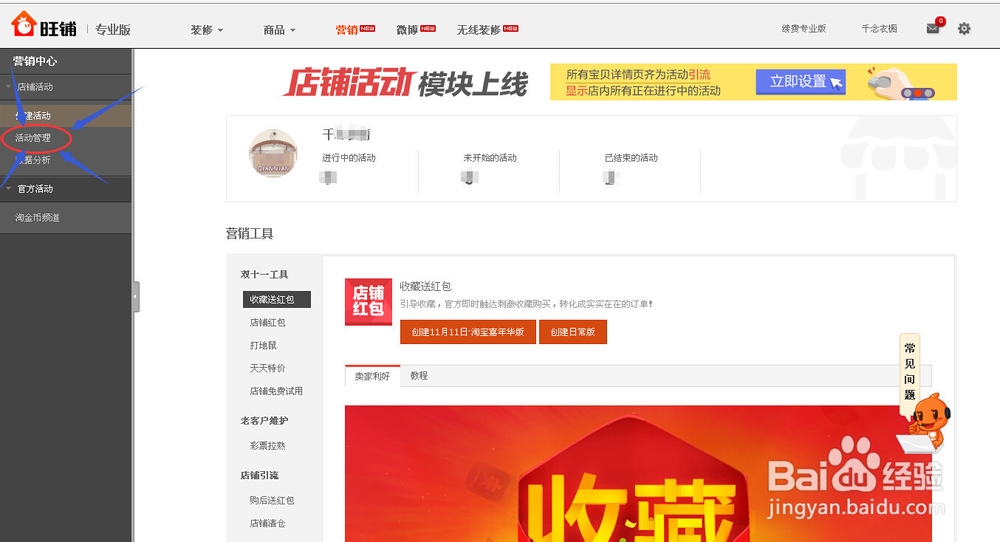Screen dimensions: 1000x542
Task: Open the settings gear icon
Action: click(964, 28)
